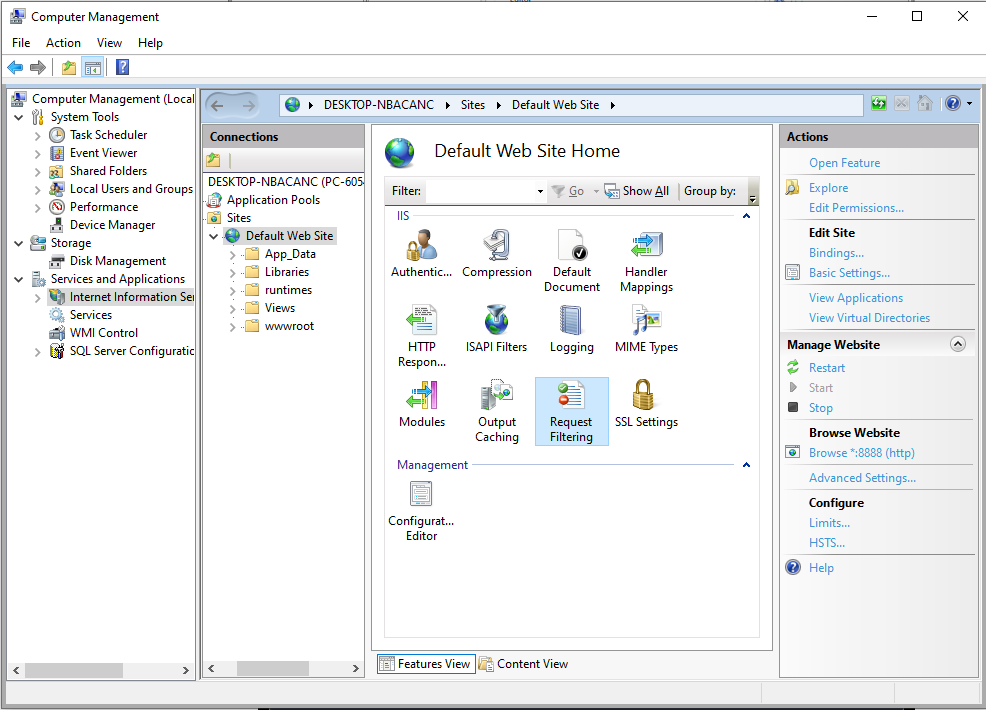The image size is (986, 710).
Task: Click the Show All button
Action: pos(637,191)
